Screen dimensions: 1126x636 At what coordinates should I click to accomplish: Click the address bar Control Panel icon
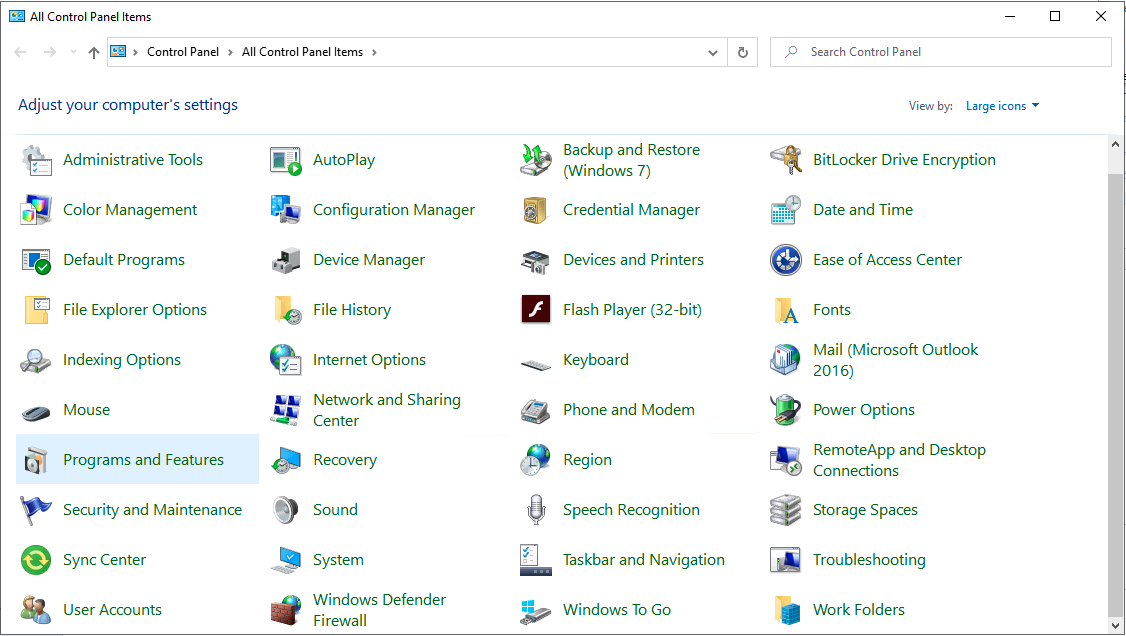point(118,52)
